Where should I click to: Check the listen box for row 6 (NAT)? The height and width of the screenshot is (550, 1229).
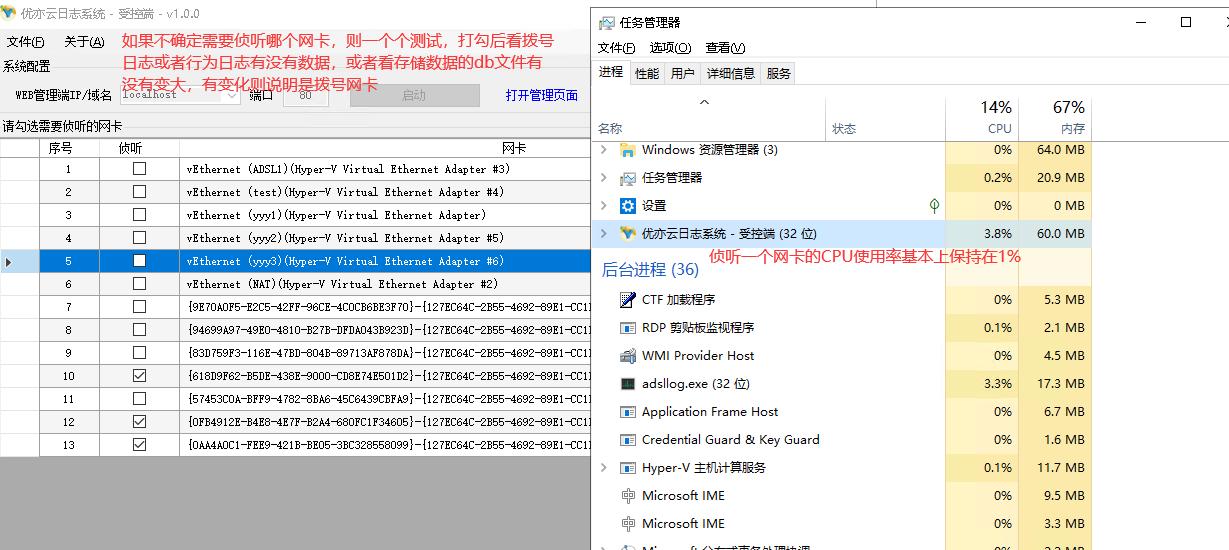click(139, 284)
